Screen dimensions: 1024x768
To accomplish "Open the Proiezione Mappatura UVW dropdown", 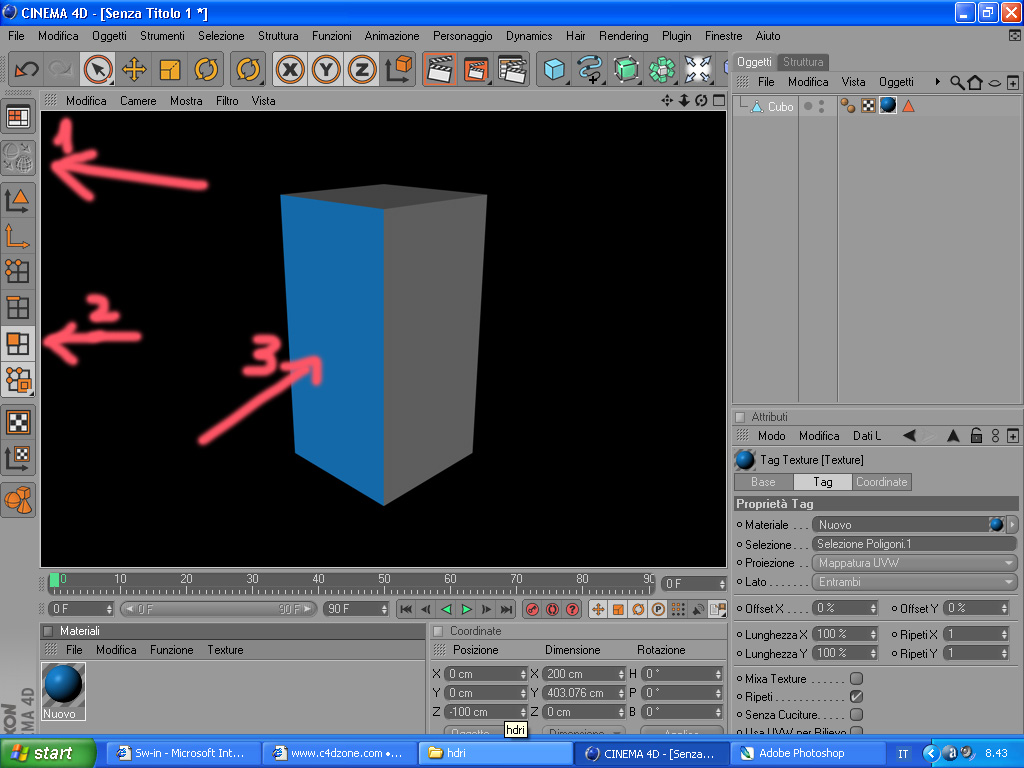I will [914, 563].
